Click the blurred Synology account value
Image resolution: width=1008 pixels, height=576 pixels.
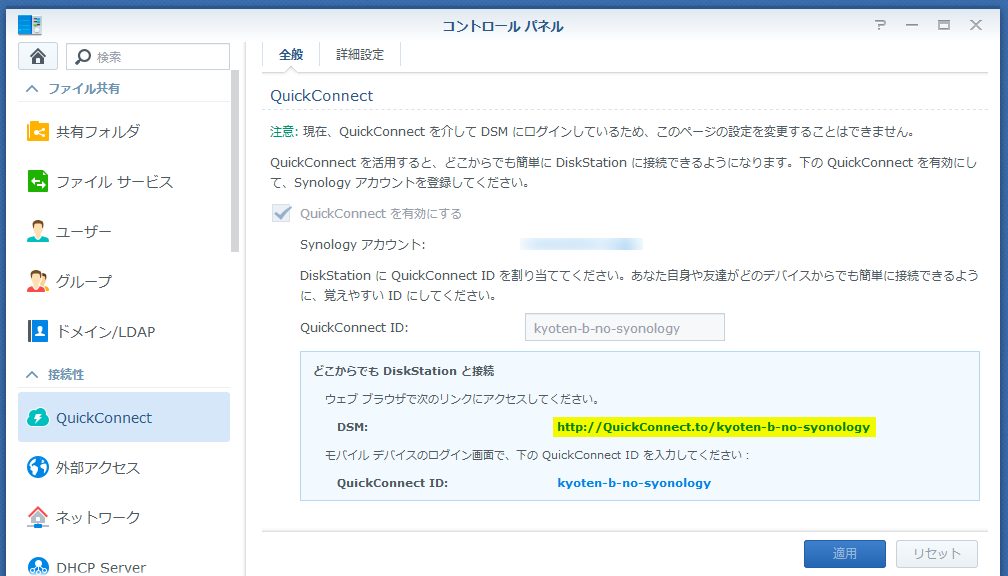[x=581, y=244]
